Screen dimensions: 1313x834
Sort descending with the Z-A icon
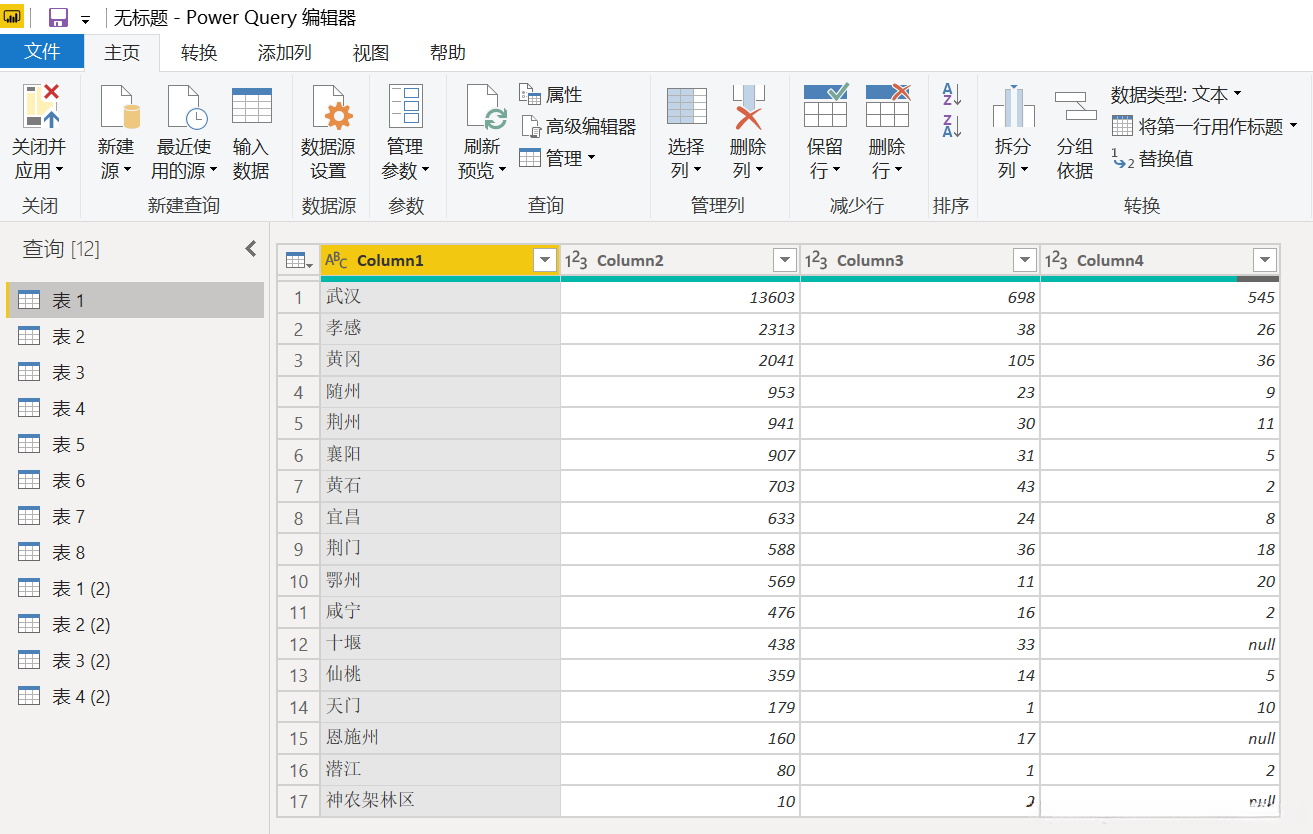pos(951,126)
